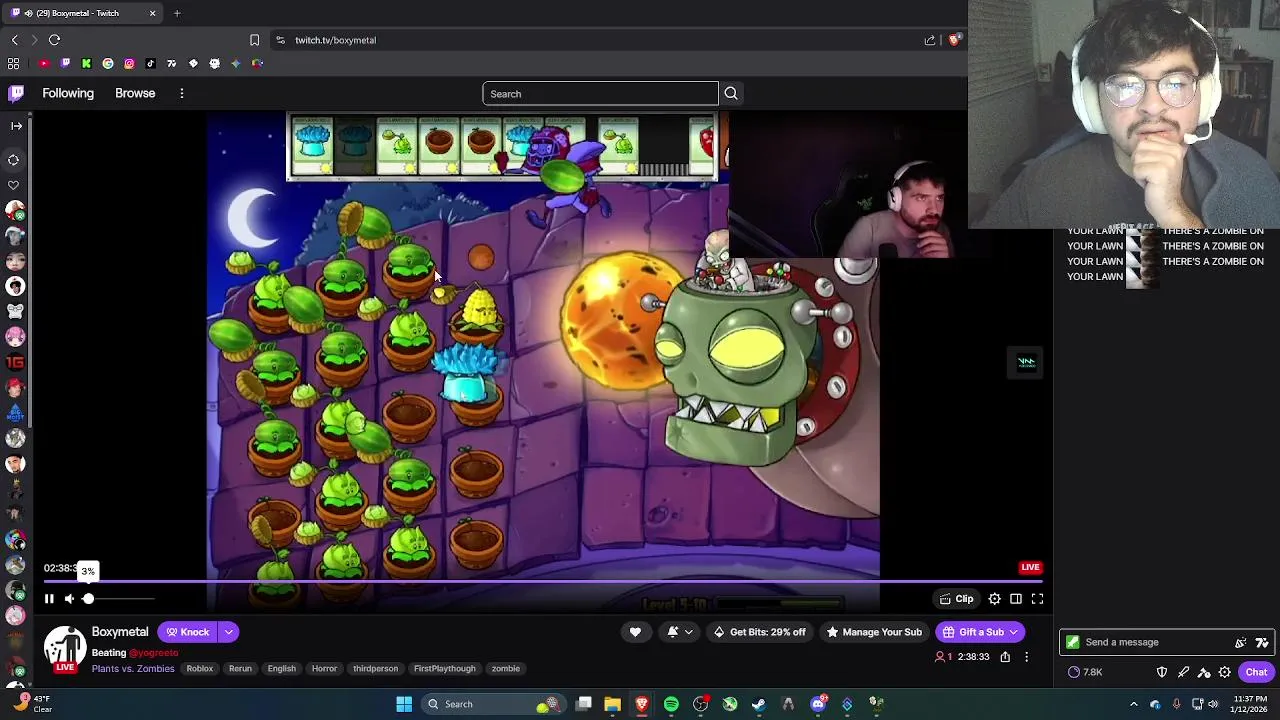Open the Twitch home logo
The image size is (1280, 720).
coord(16,93)
